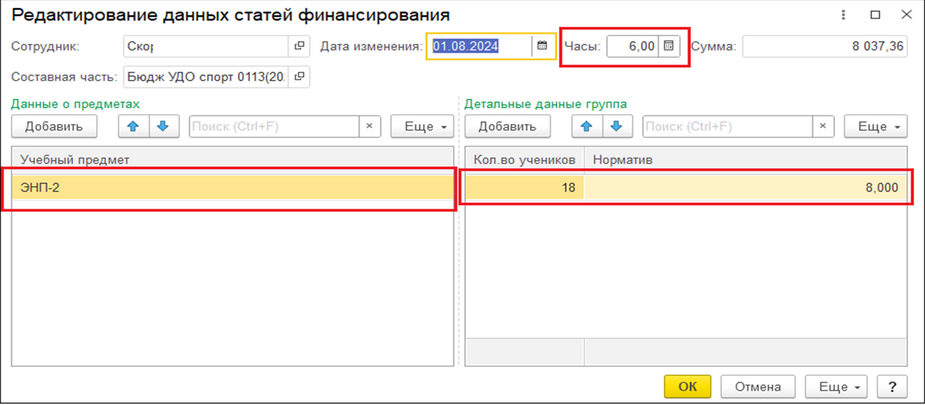This screenshot has height=405, width=925.
Task: Open calculator icon in Часы field
Action: tap(669, 46)
